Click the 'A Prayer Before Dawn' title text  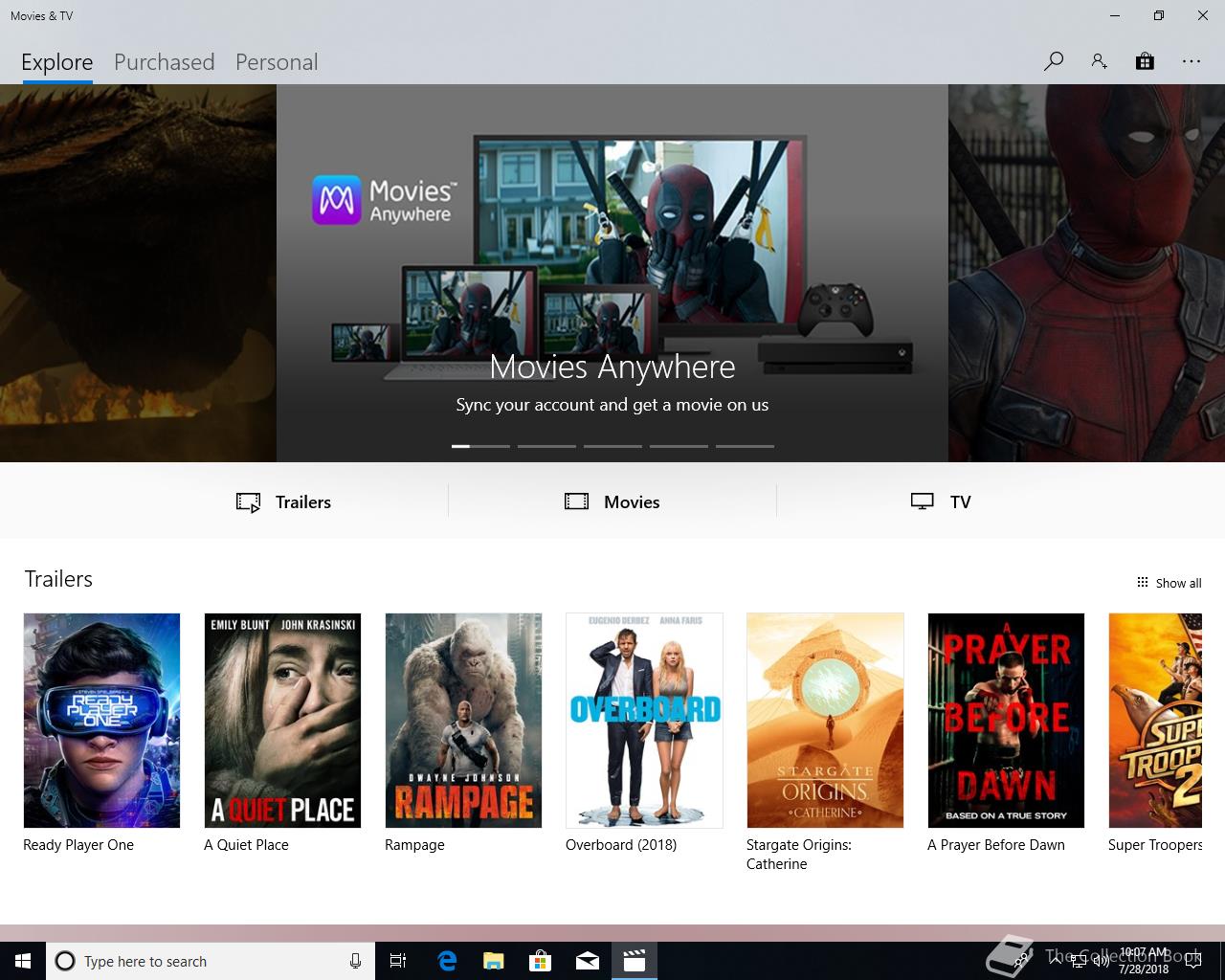(996, 845)
